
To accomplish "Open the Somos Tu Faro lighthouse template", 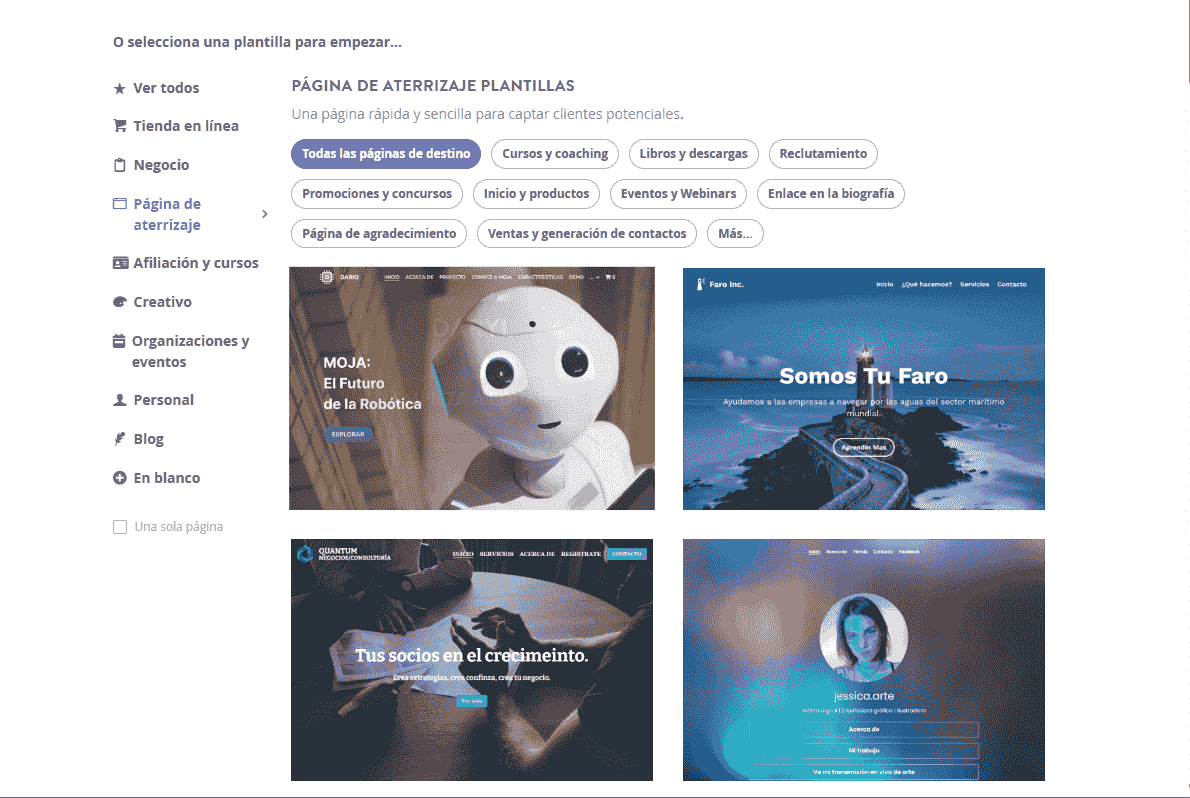I will click(864, 389).
